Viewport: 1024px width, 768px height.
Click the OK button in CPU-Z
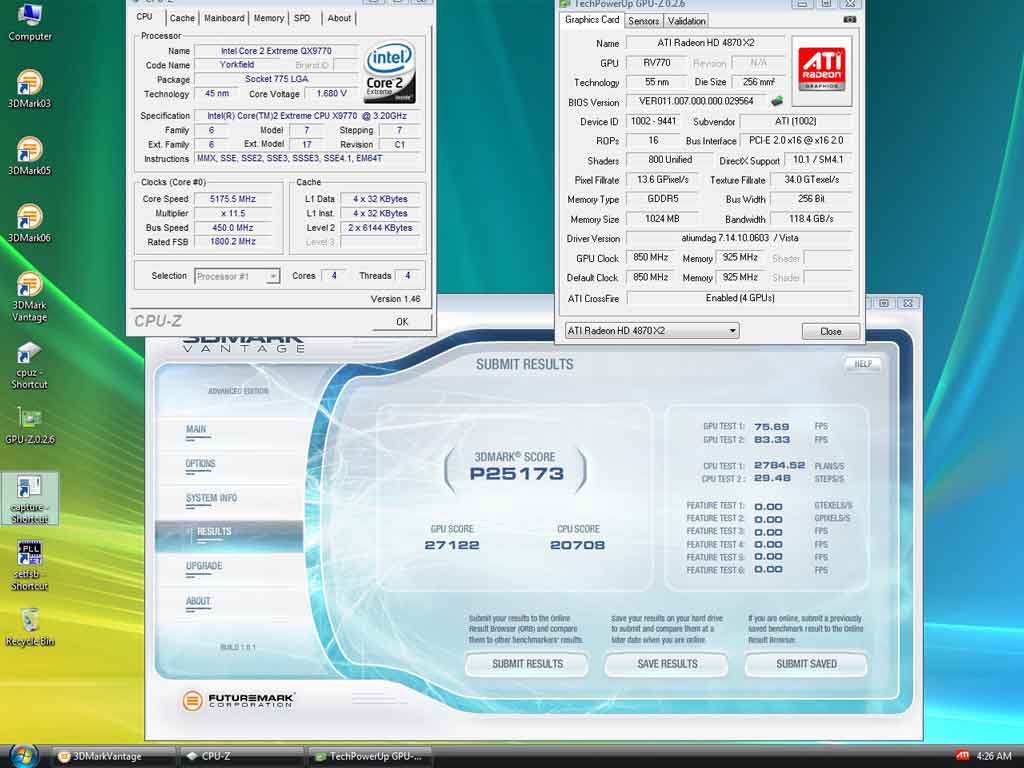(402, 321)
